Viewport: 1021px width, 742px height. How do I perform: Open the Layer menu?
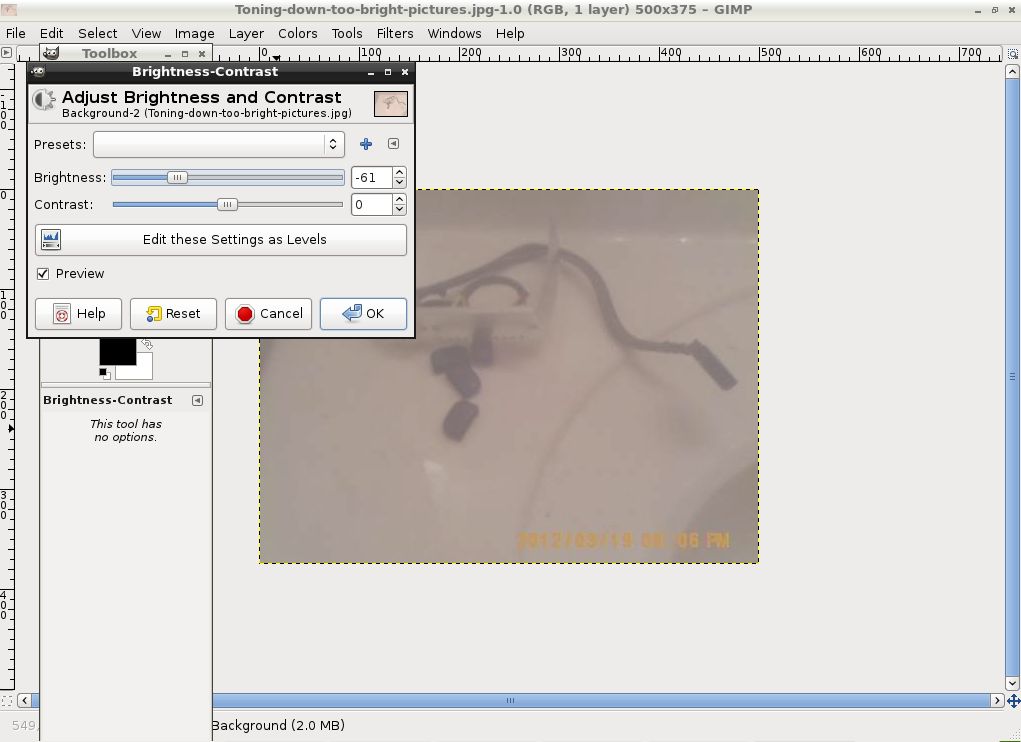tap(246, 33)
